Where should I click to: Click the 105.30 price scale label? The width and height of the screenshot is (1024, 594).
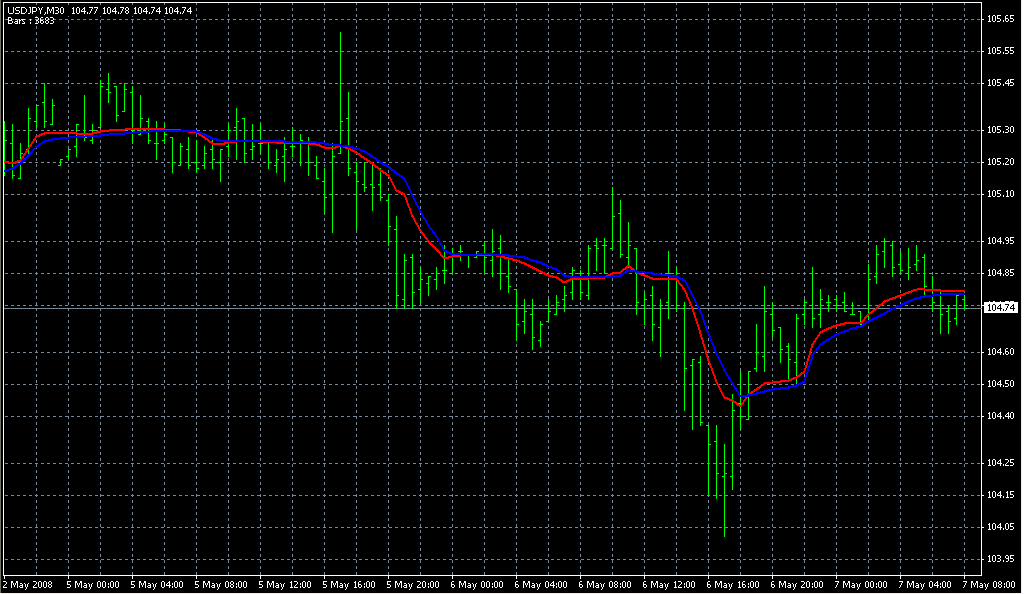click(x=1000, y=130)
